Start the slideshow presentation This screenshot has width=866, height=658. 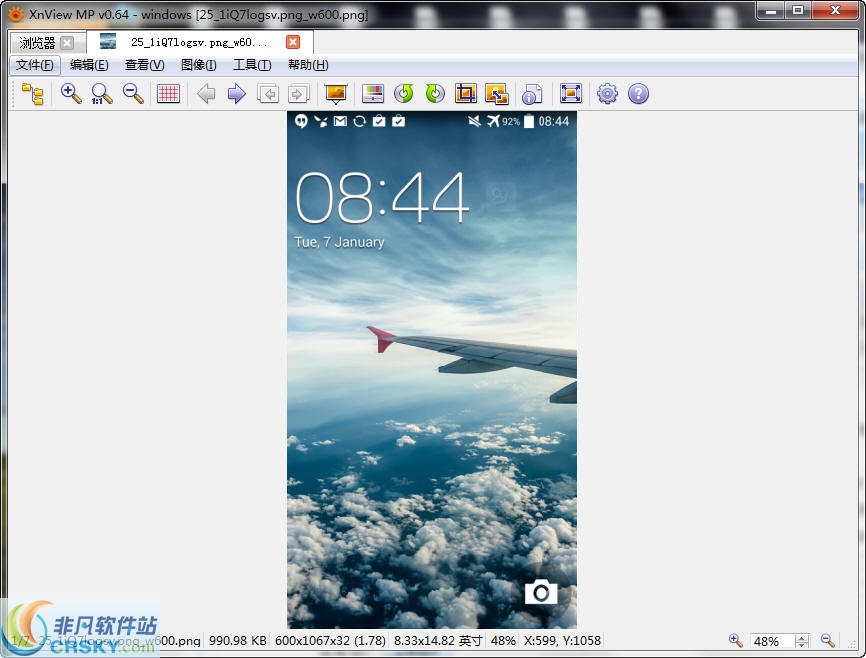point(336,94)
